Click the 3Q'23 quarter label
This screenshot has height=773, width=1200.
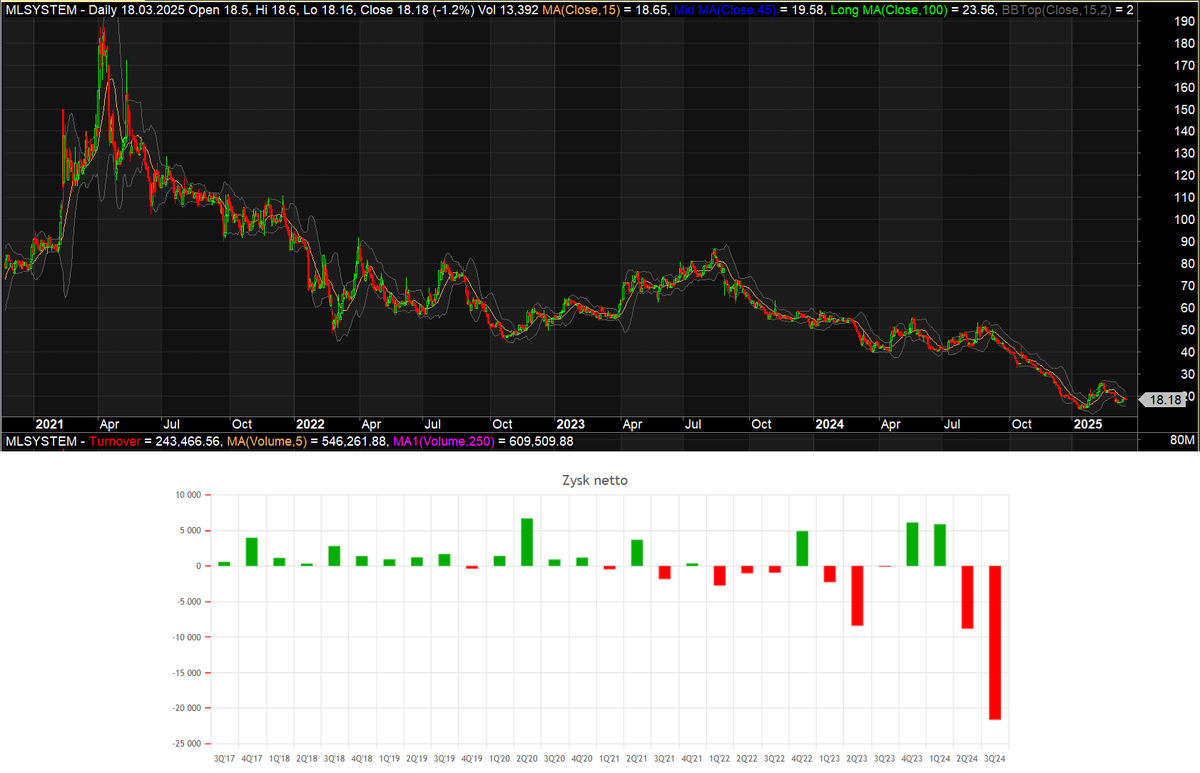pyautogui.click(x=884, y=760)
